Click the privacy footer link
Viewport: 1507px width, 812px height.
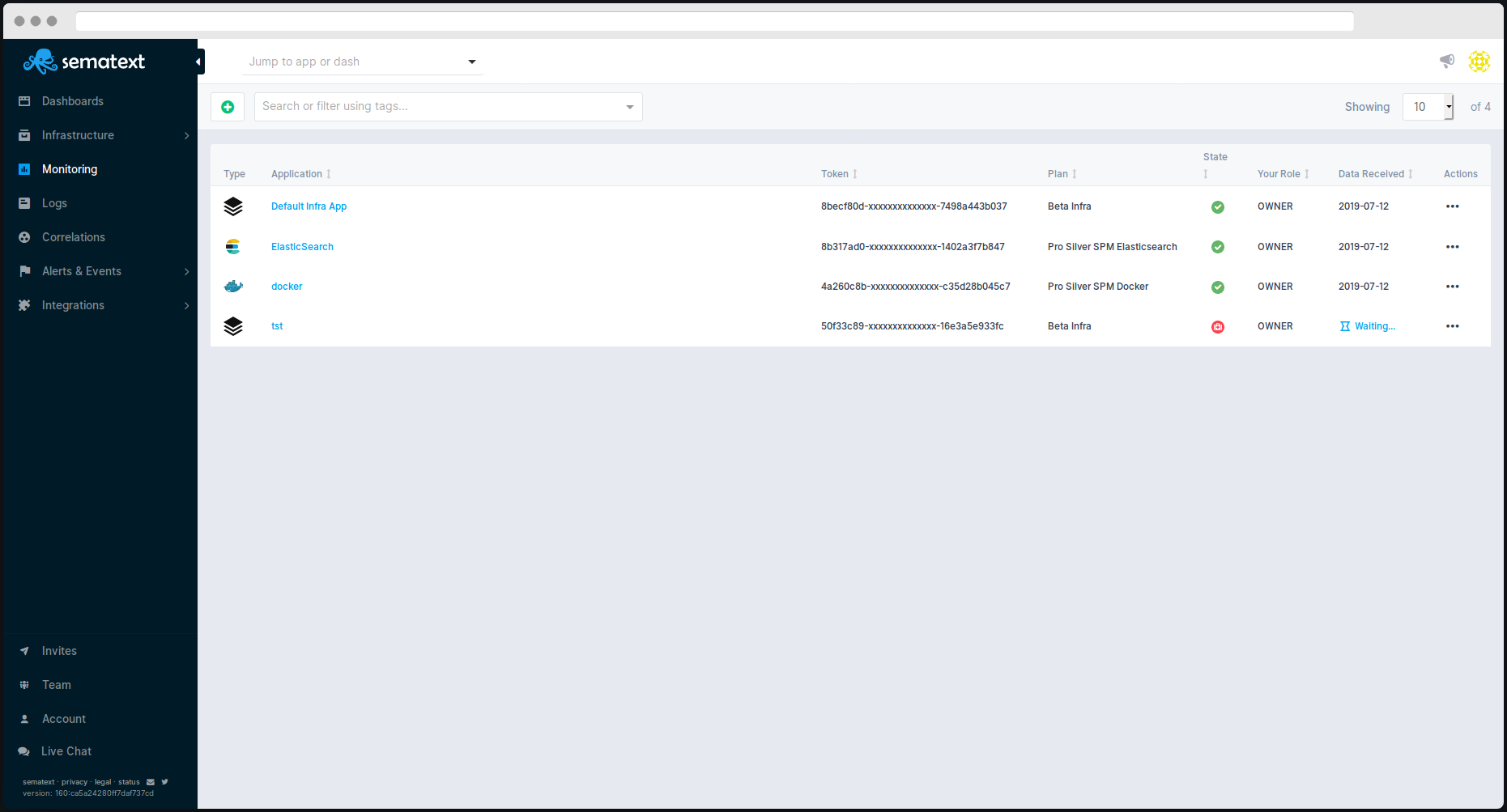point(74,782)
